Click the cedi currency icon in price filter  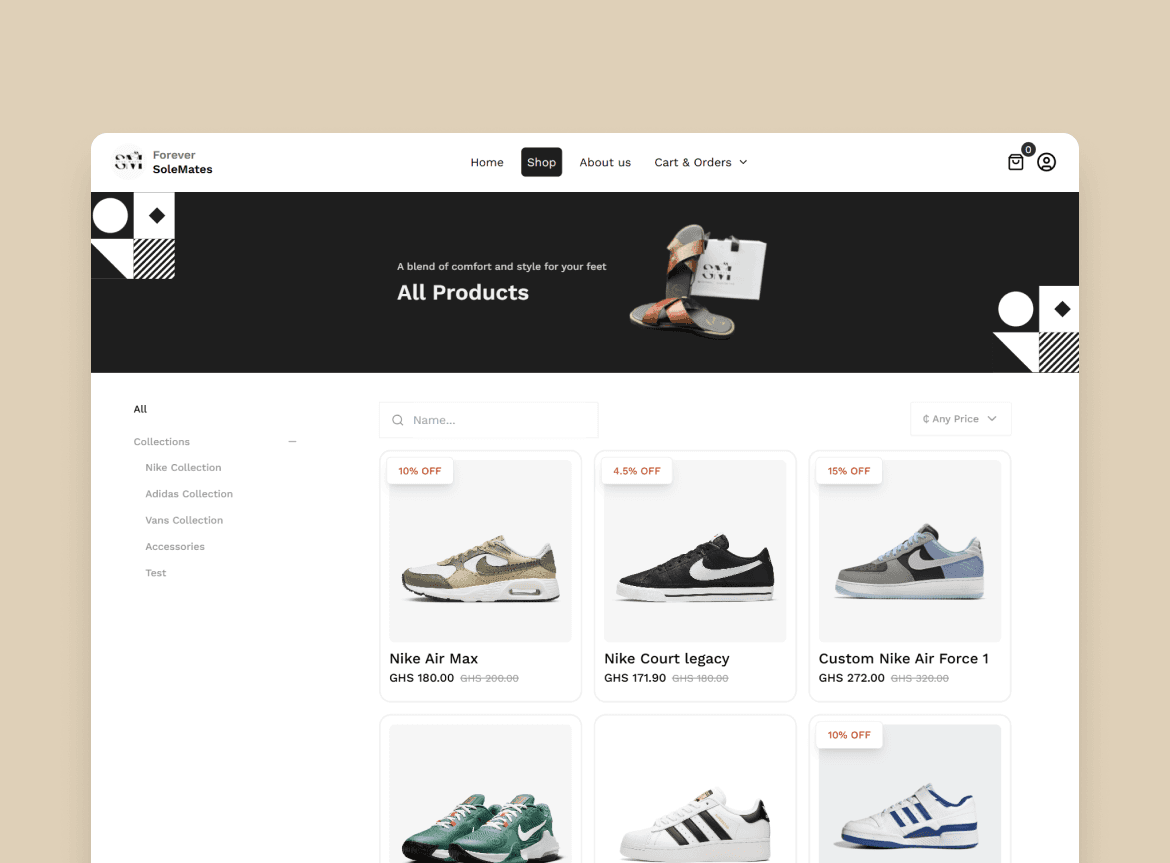click(925, 419)
